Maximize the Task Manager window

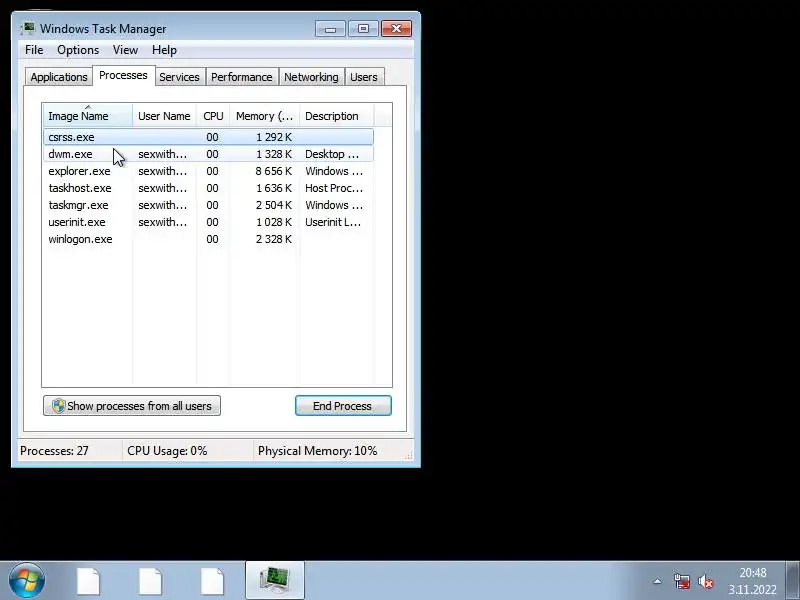coord(363,29)
